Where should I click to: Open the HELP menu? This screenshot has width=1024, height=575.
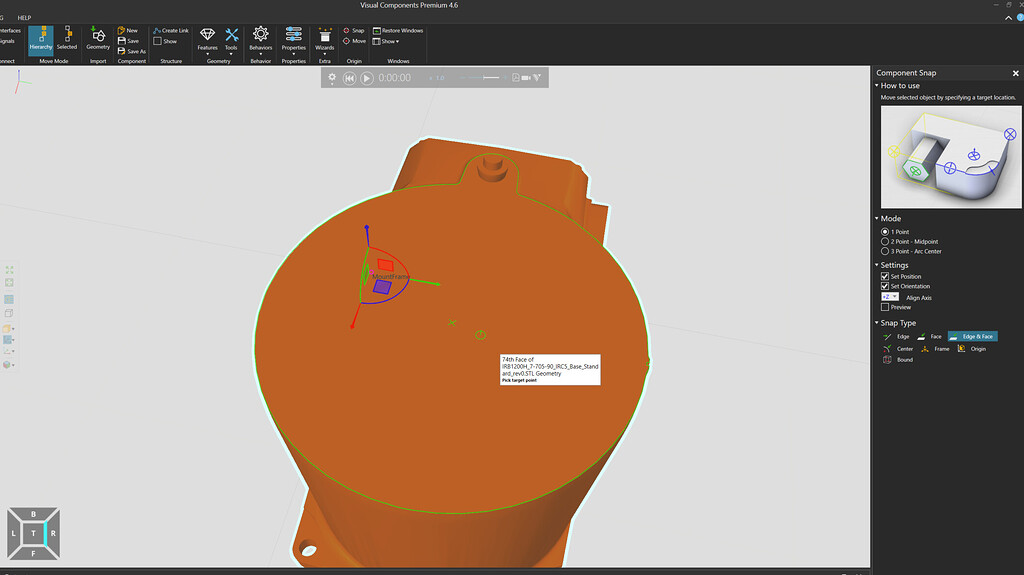[24, 18]
